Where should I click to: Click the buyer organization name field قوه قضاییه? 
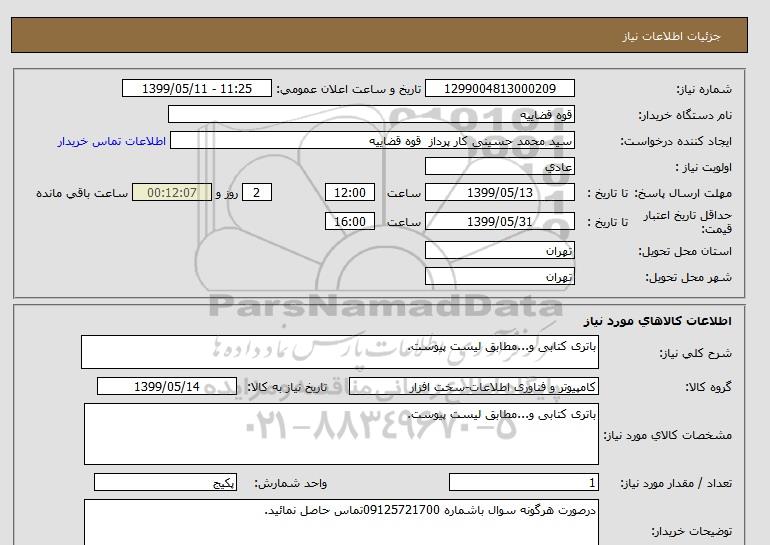click(371, 114)
